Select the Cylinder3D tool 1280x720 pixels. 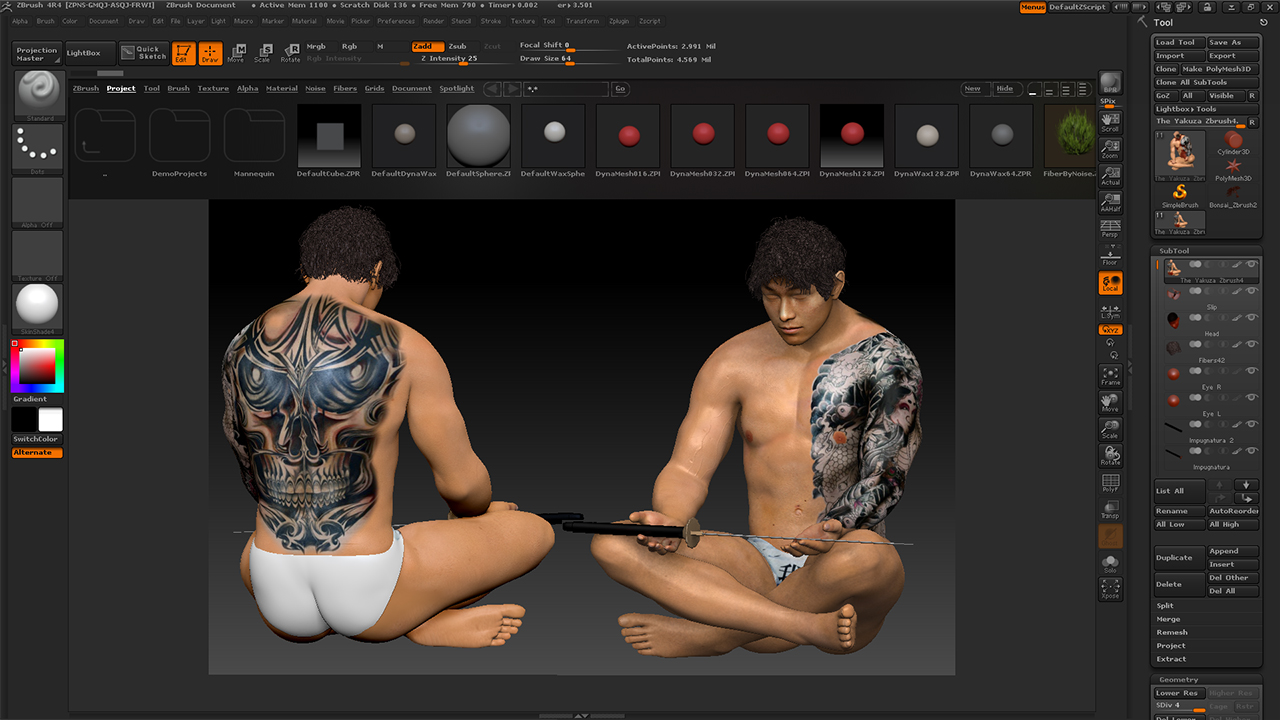click(1234, 143)
